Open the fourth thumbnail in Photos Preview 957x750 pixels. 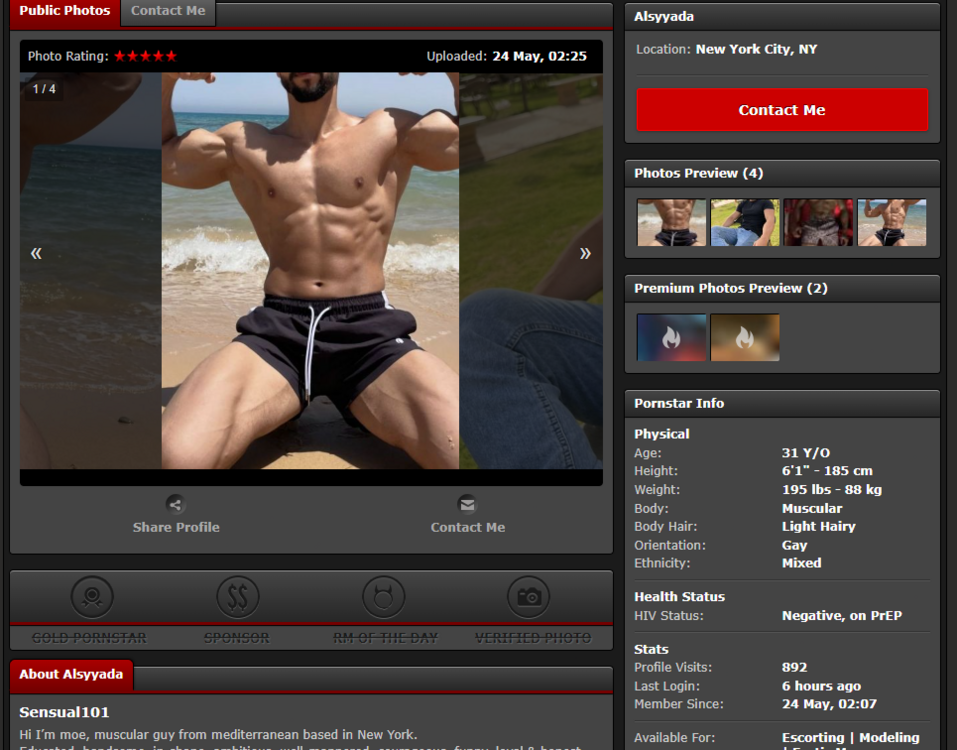click(891, 222)
